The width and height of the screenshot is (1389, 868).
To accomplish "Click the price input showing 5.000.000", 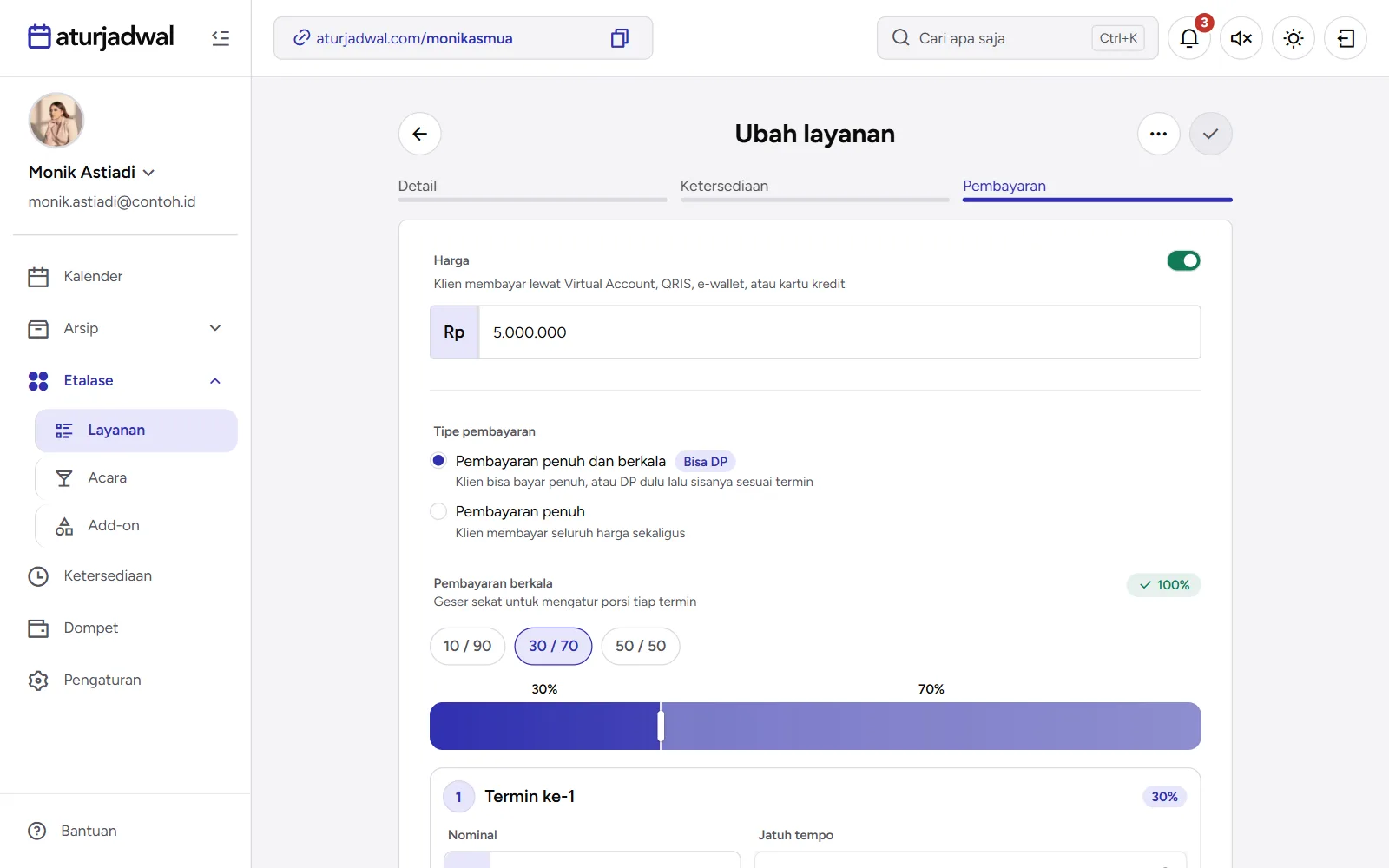I will click(839, 332).
